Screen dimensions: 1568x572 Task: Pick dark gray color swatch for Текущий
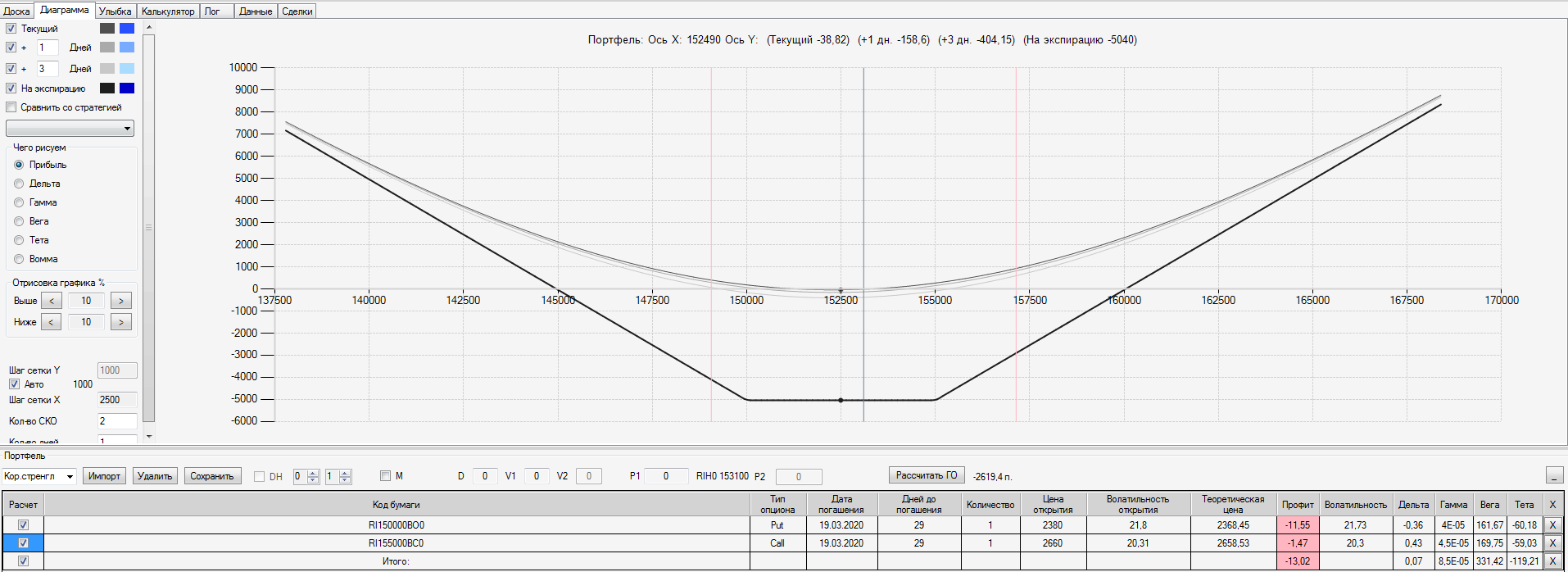pyautogui.click(x=107, y=28)
